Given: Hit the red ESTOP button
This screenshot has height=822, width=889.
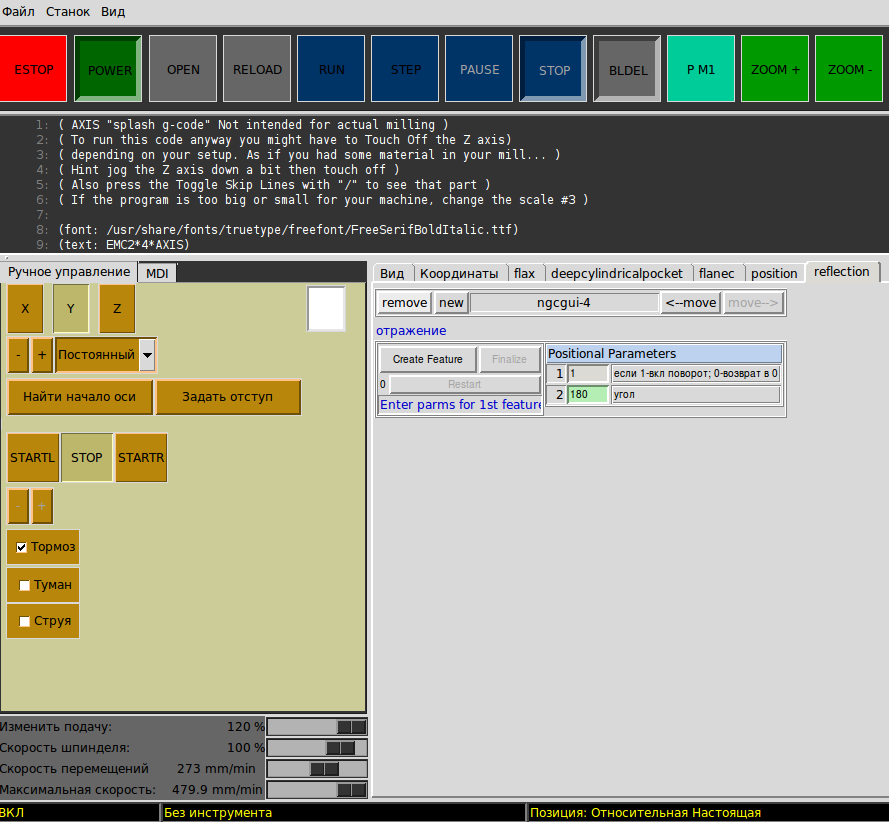Looking at the screenshot, I should (x=33, y=69).
